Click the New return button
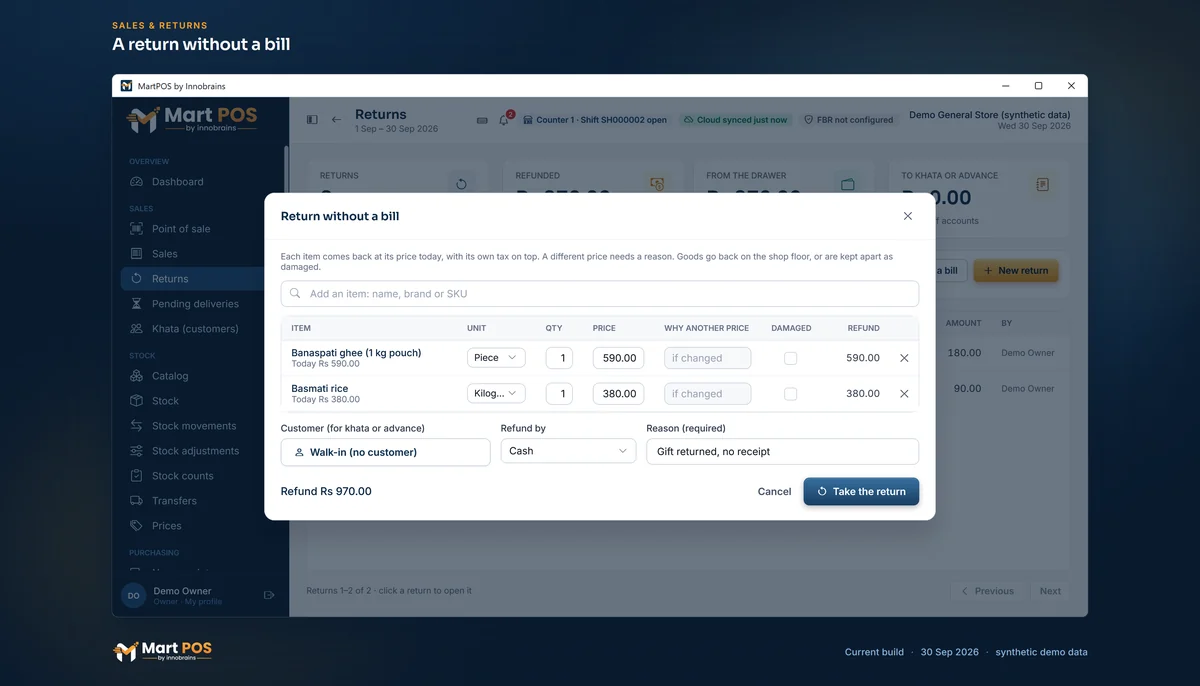1200x686 pixels. 1015,270
